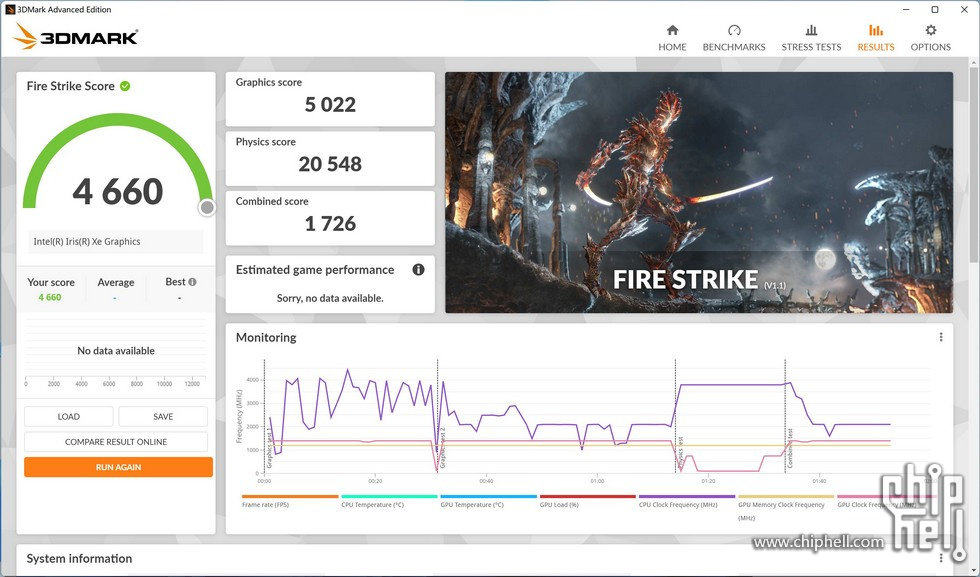The height and width of the screenshot is (577, 980).
Task: Click the 3DMark app icon in title bar
Action: [10, 9]
